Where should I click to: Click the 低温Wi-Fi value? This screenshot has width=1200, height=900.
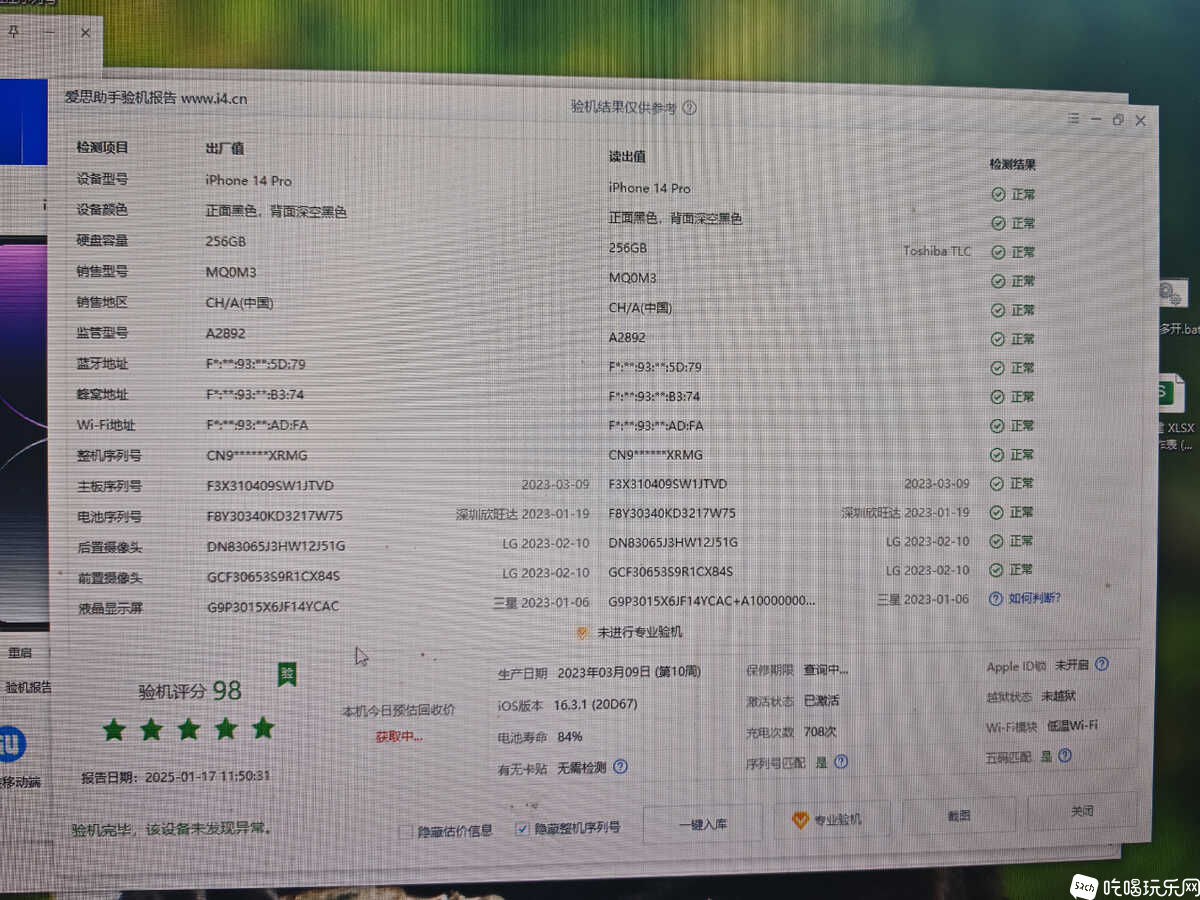click(x=1072, y=726)
